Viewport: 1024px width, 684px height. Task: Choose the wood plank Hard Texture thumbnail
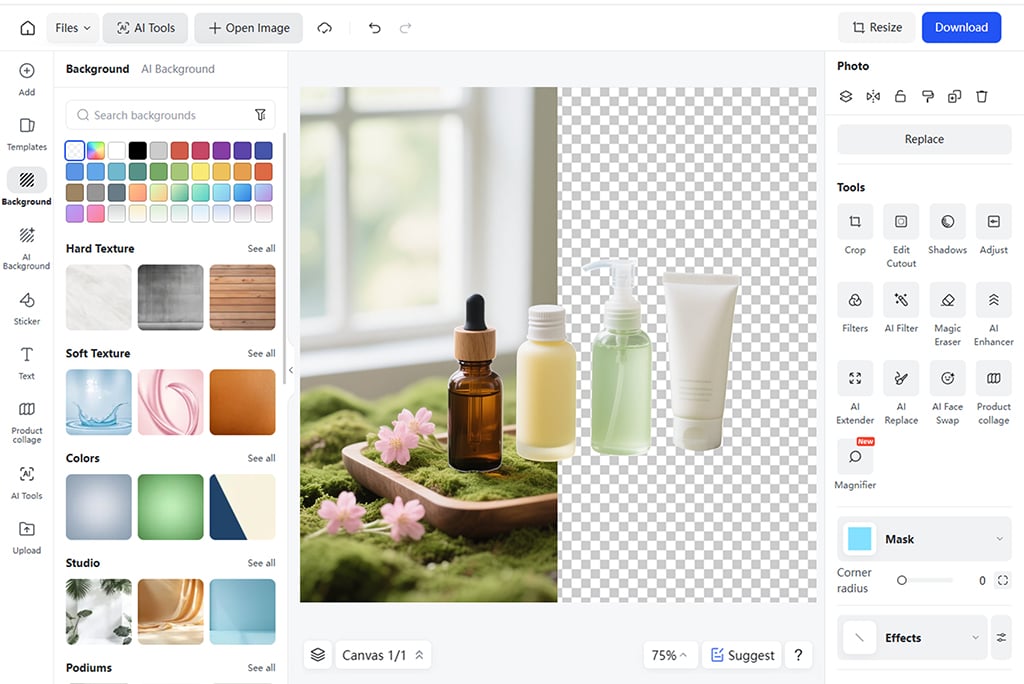coord(242,297)
